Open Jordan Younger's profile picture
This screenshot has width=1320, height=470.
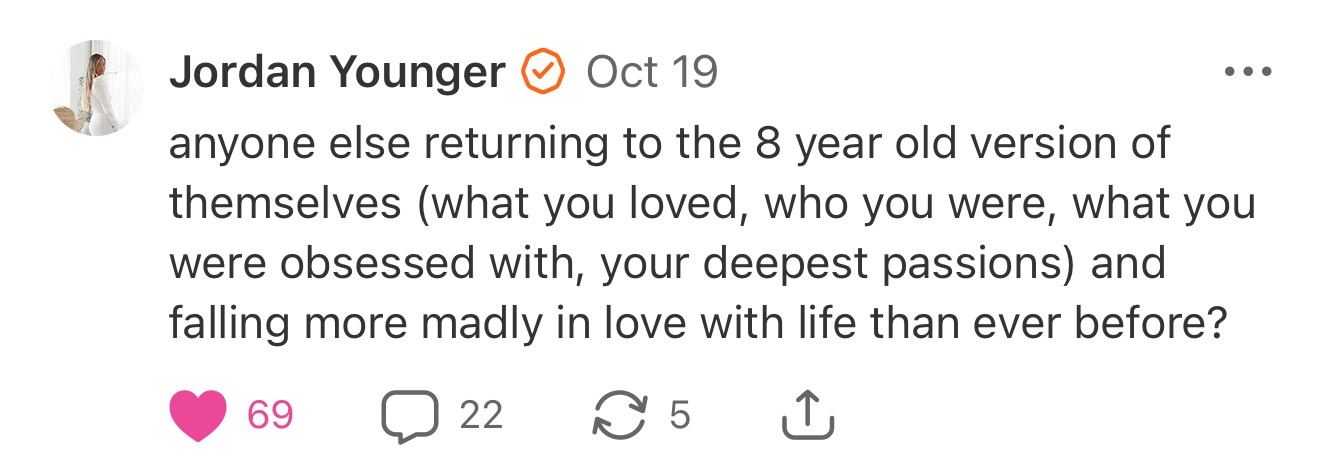(96, 88)
